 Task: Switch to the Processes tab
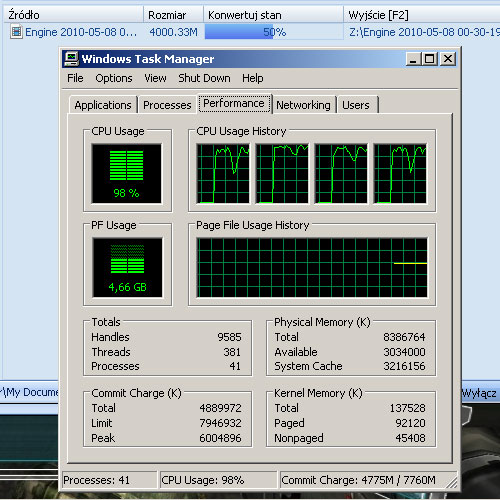click(x=167, y=105)
